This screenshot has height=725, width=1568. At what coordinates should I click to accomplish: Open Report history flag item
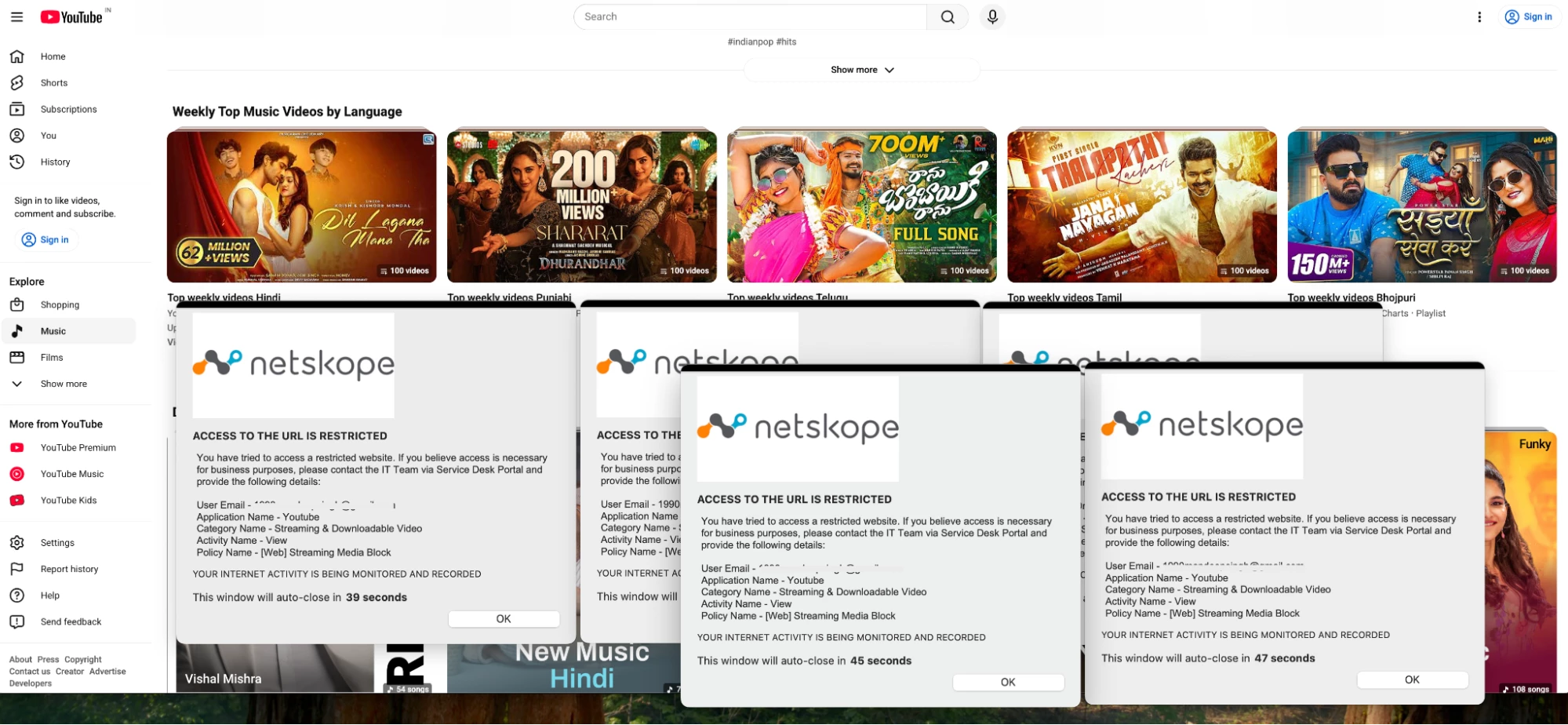click(x=68, y=569)
